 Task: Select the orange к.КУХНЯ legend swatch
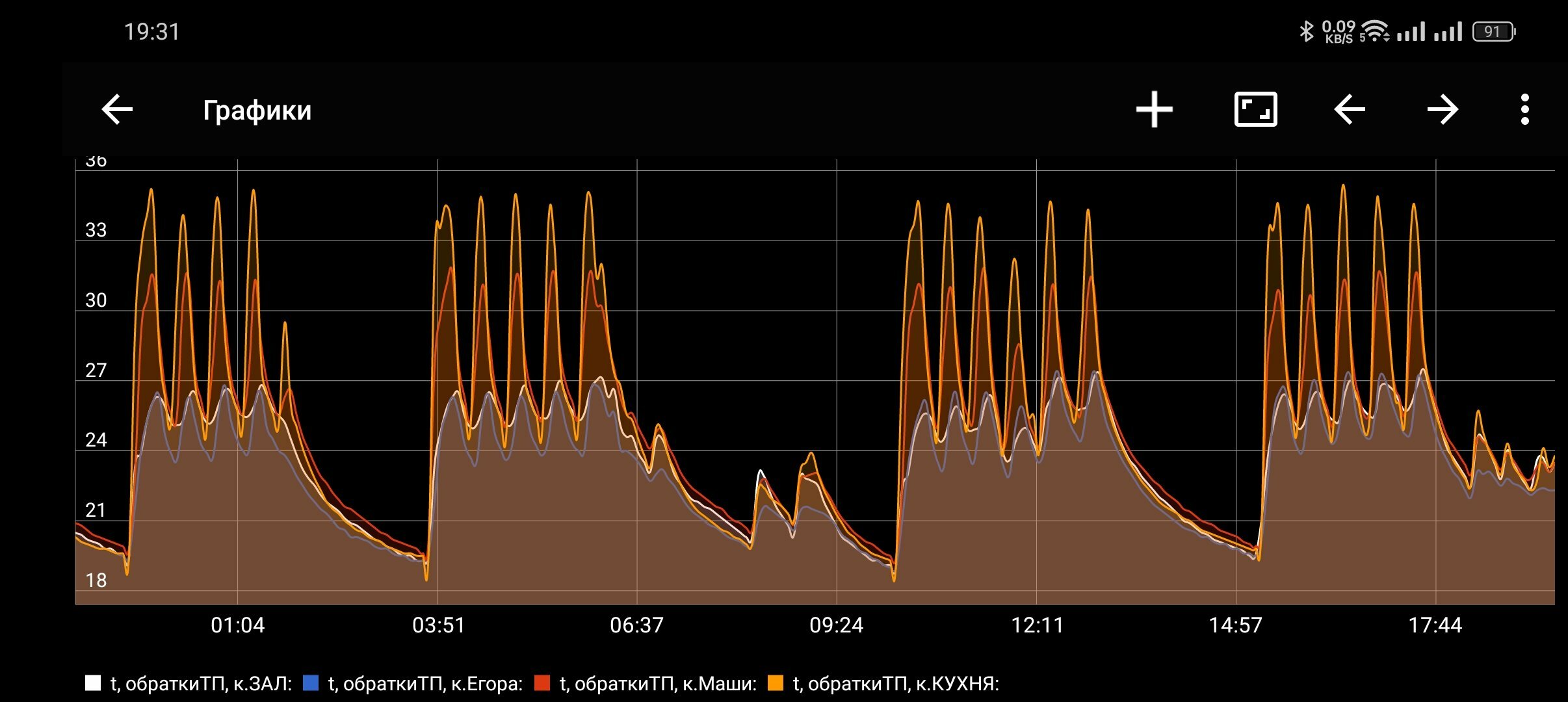[776, 683]
